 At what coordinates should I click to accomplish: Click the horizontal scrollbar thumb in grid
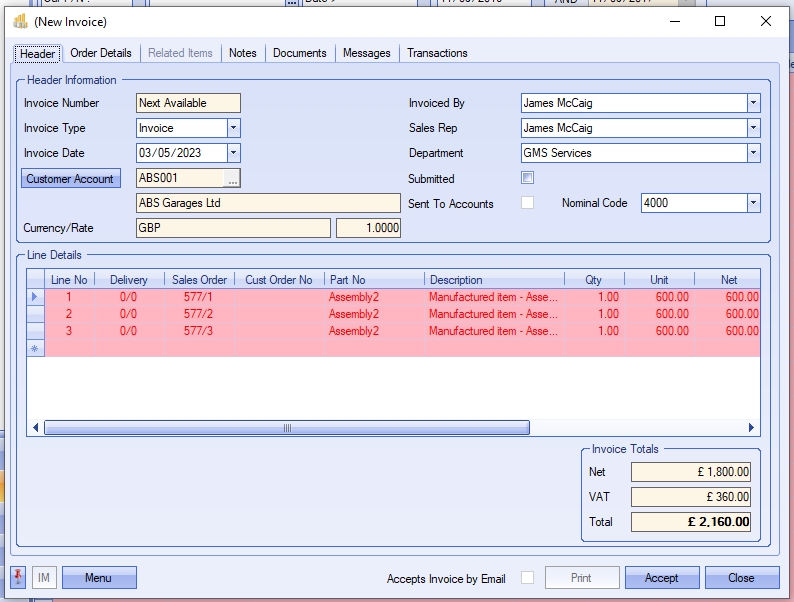point(287,428)
